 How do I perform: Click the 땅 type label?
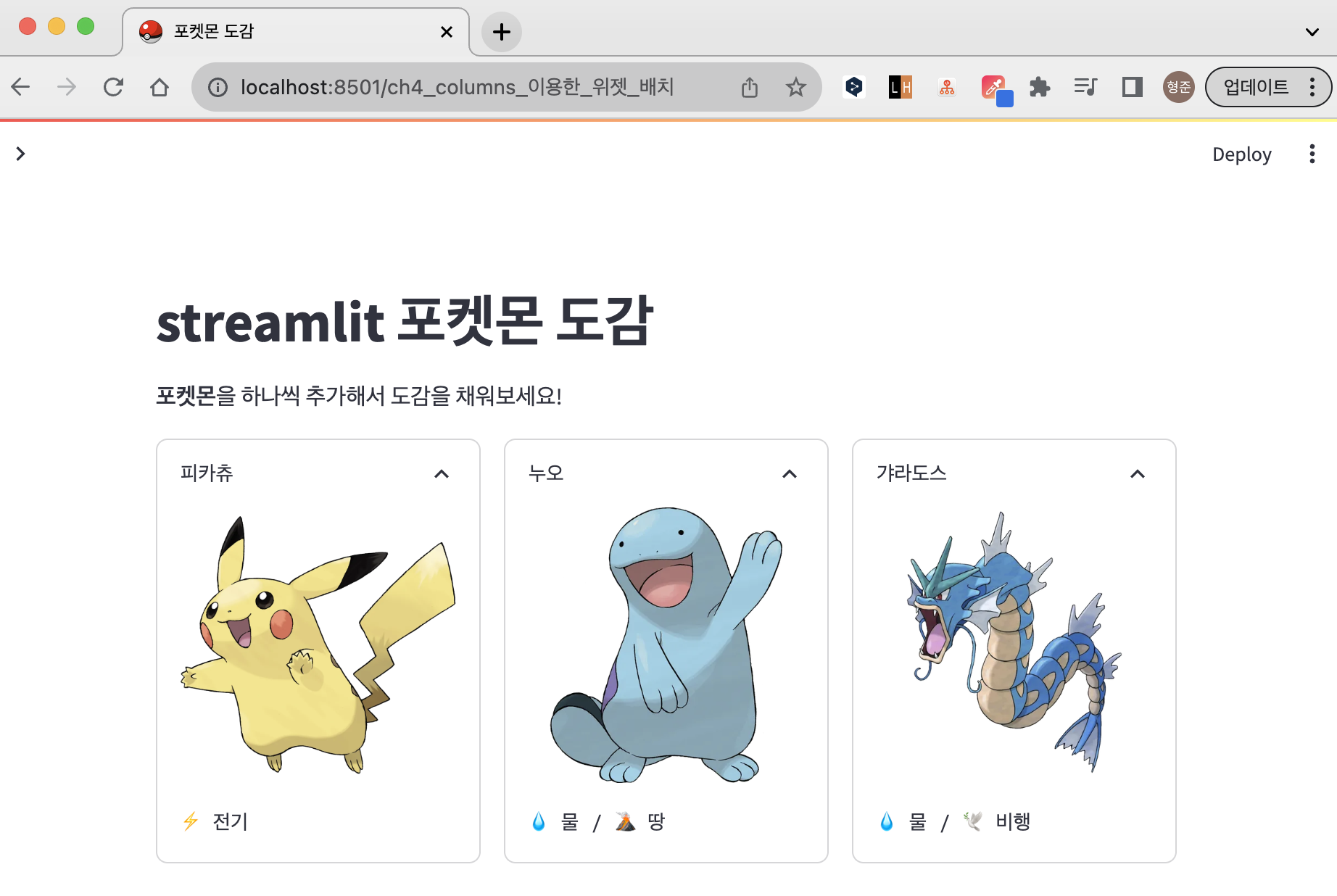656,821
